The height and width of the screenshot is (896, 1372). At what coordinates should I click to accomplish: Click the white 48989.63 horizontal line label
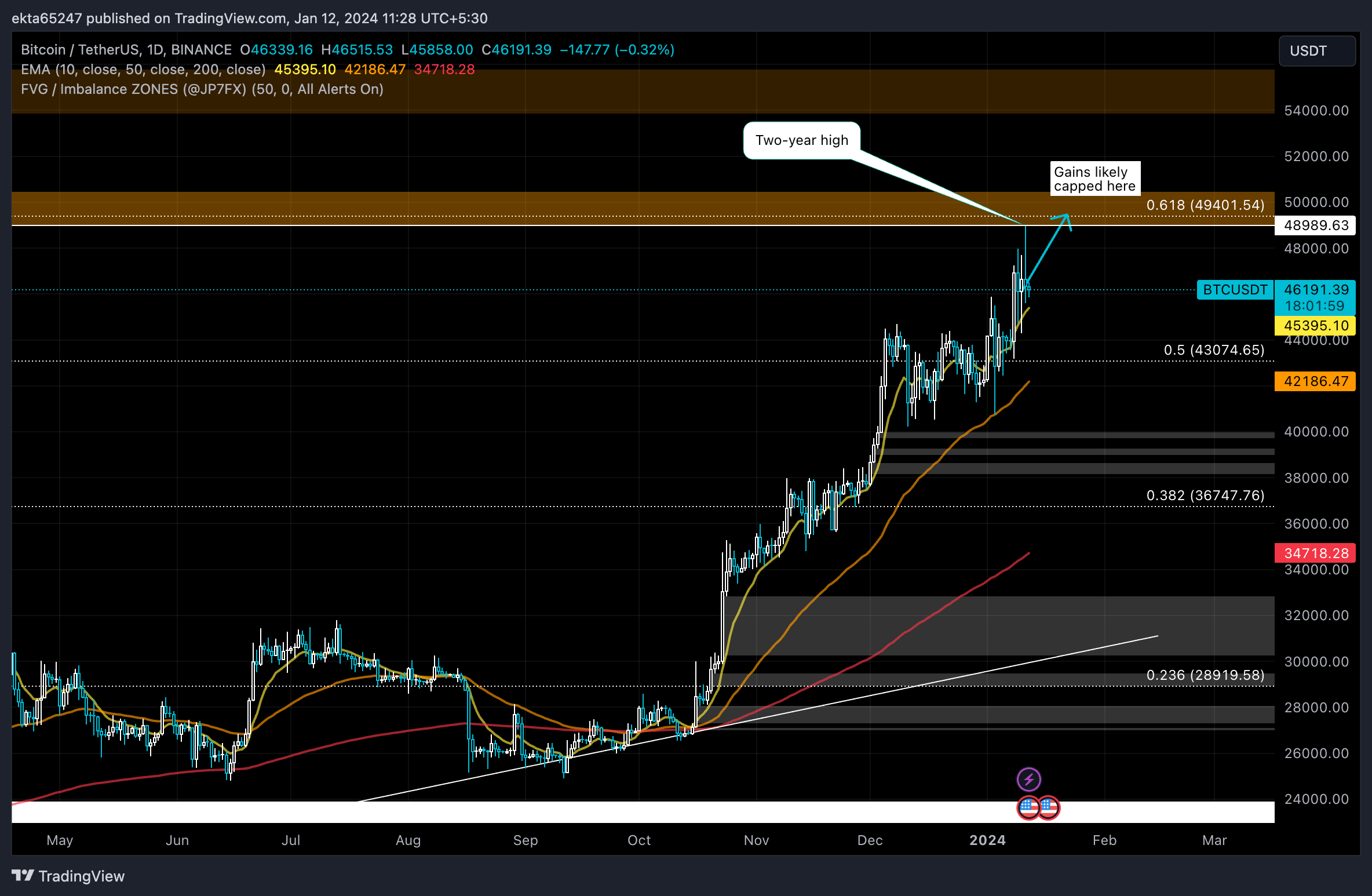[x=1316, y=225]
